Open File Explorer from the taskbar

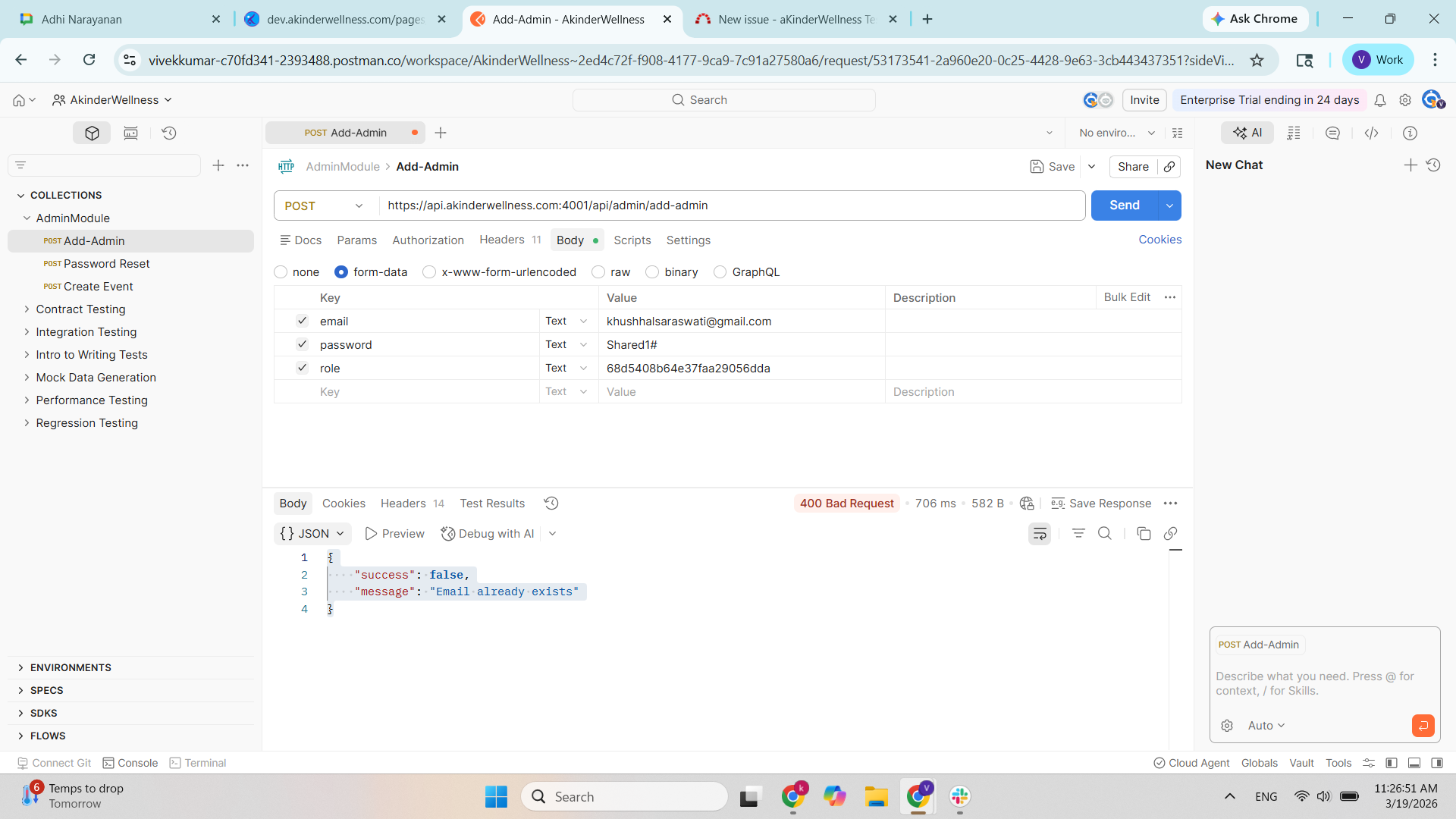point(876,797)
